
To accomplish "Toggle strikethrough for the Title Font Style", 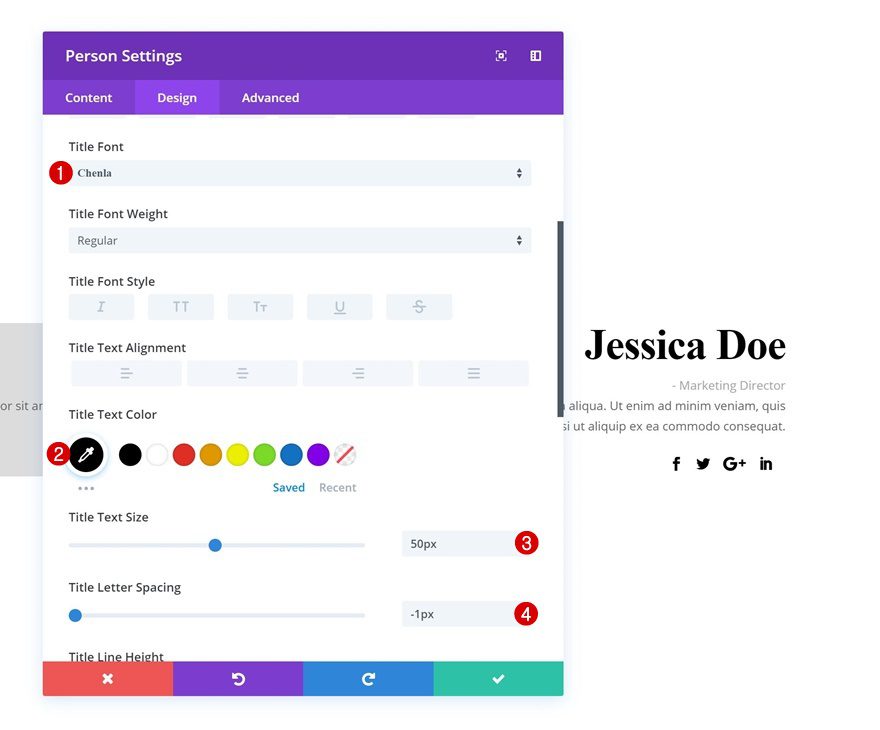I will click(418, 307).
